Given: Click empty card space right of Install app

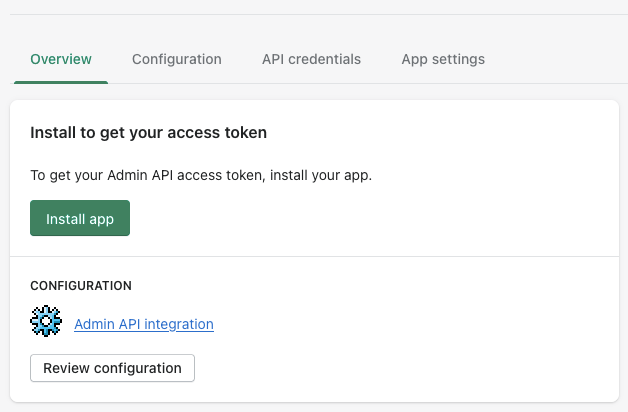Looking at the screenshot, I should 380,218.
